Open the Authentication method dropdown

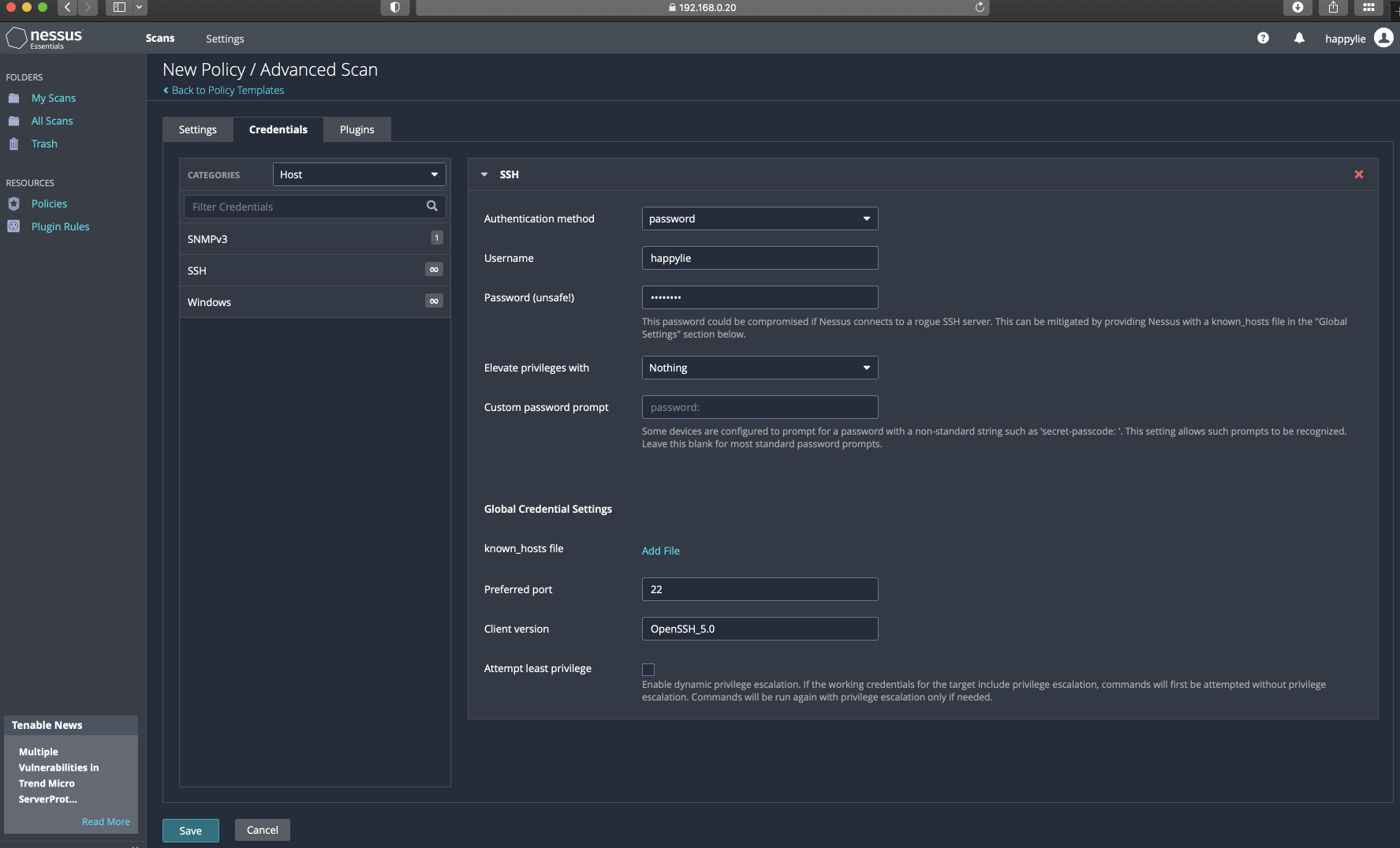(760, 219)
